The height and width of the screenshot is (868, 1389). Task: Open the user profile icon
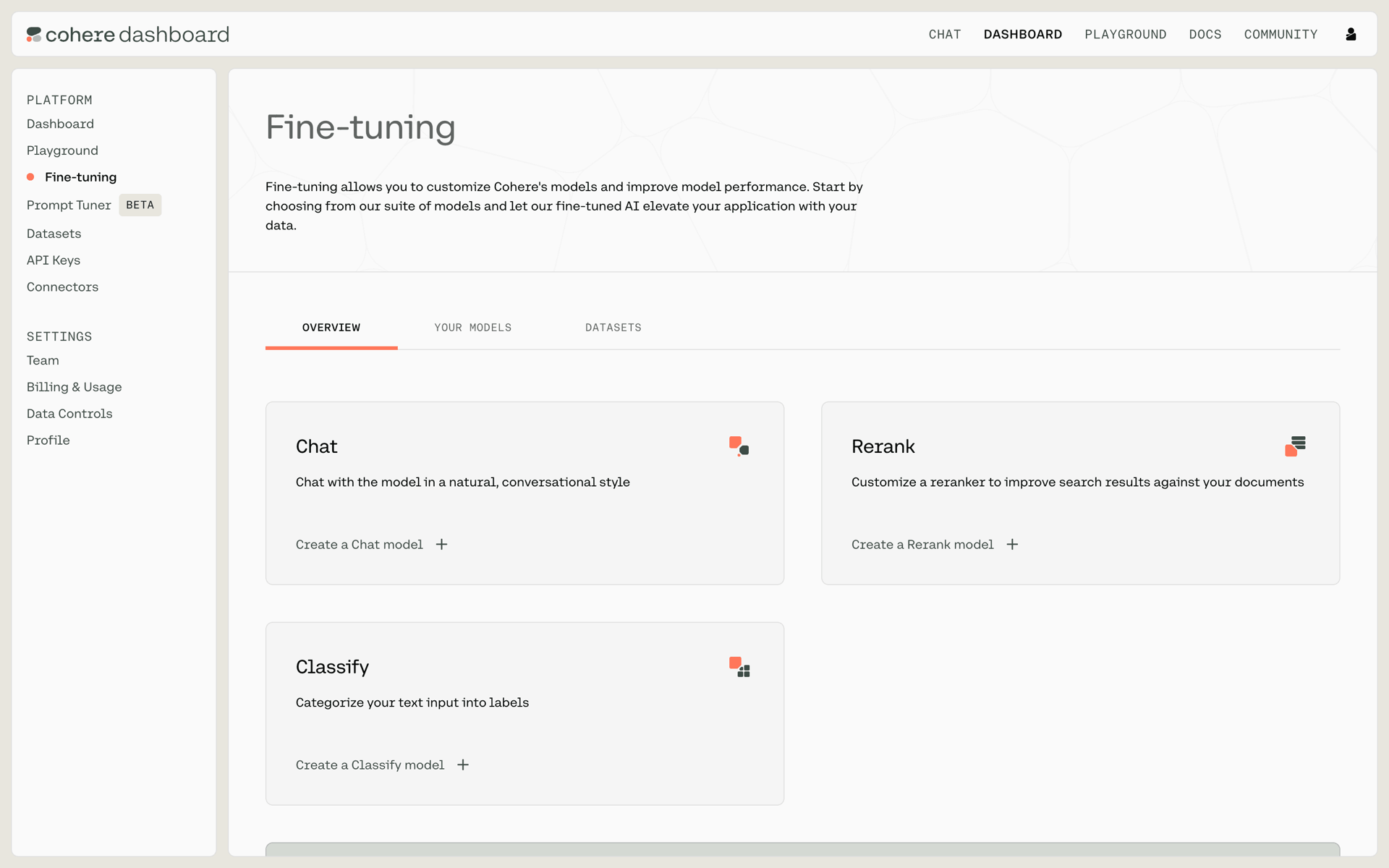click(x=1351, y=34)
